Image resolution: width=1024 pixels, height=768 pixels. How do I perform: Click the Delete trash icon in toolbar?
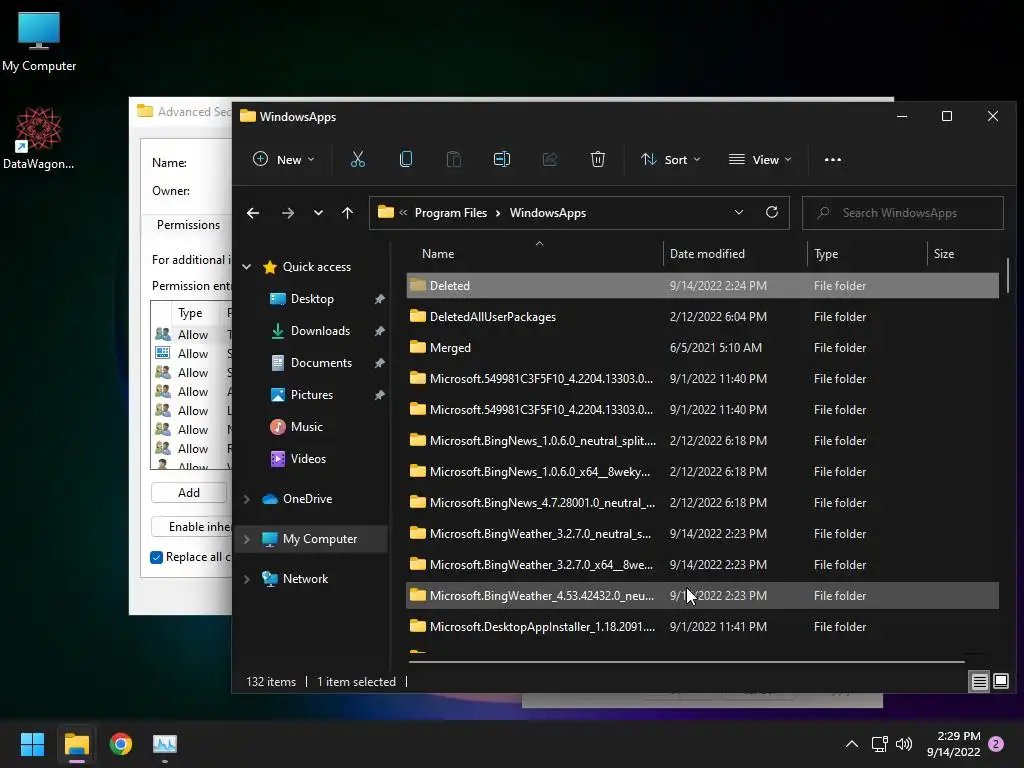(x=598, y=159)
